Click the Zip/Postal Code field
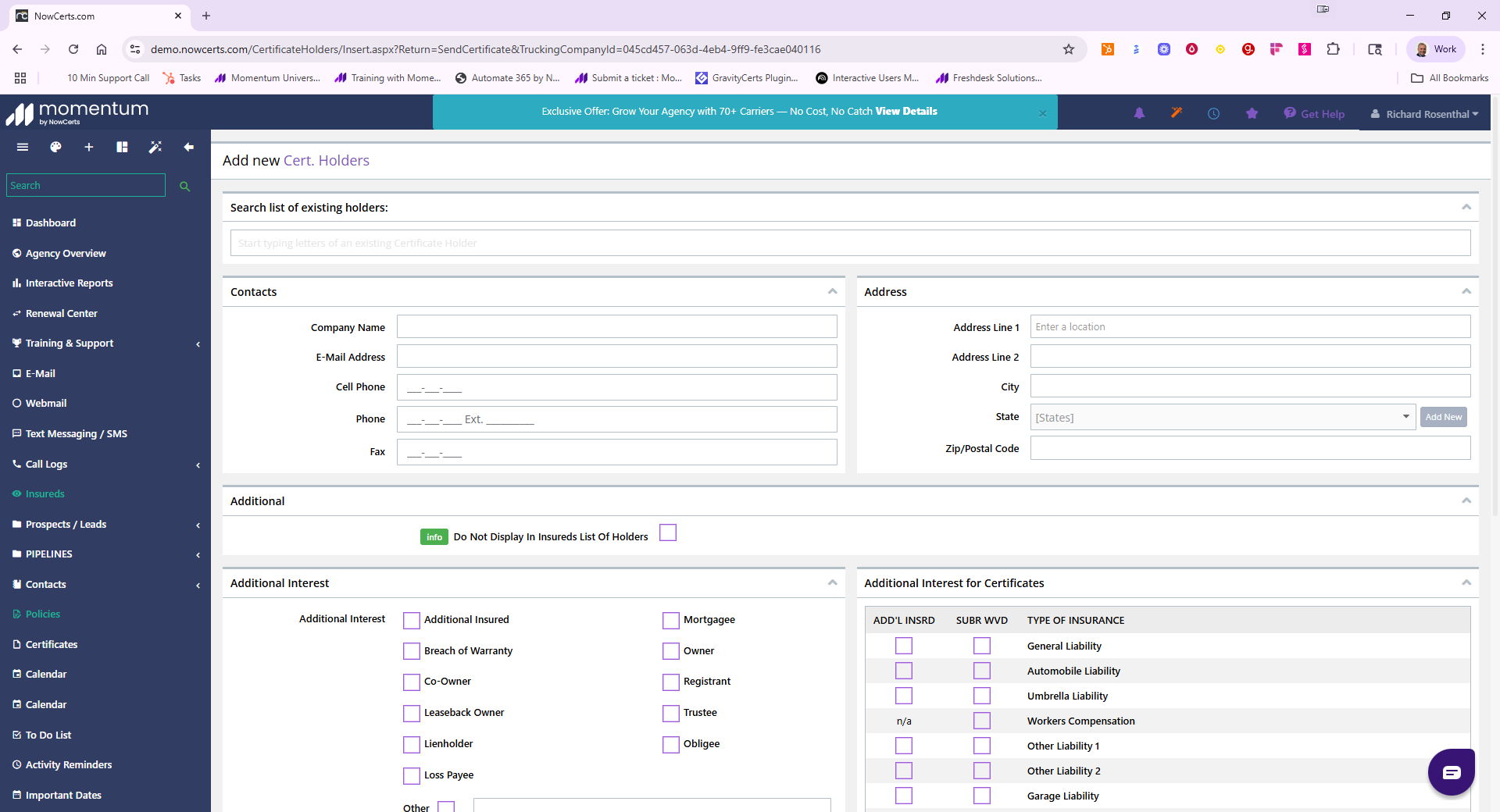This screenshot has height=812, width=1500. coord(1250,448)
